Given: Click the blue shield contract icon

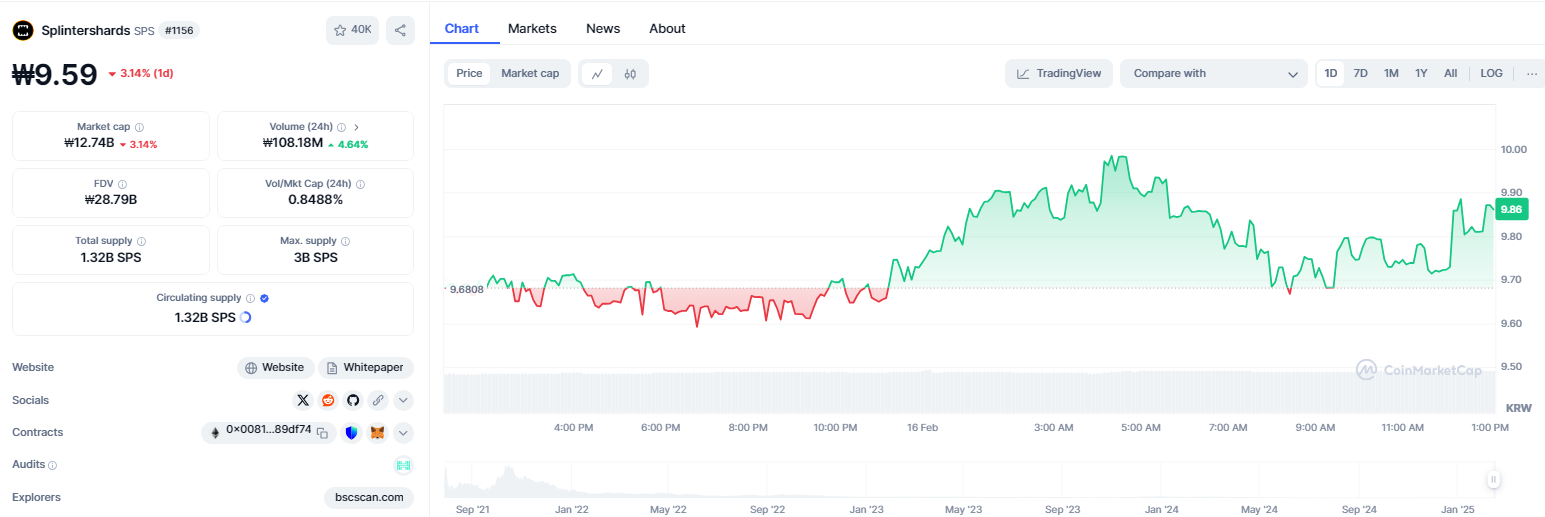Looking at the screenshot, I should pyautogui.click(x=351, y=433).
